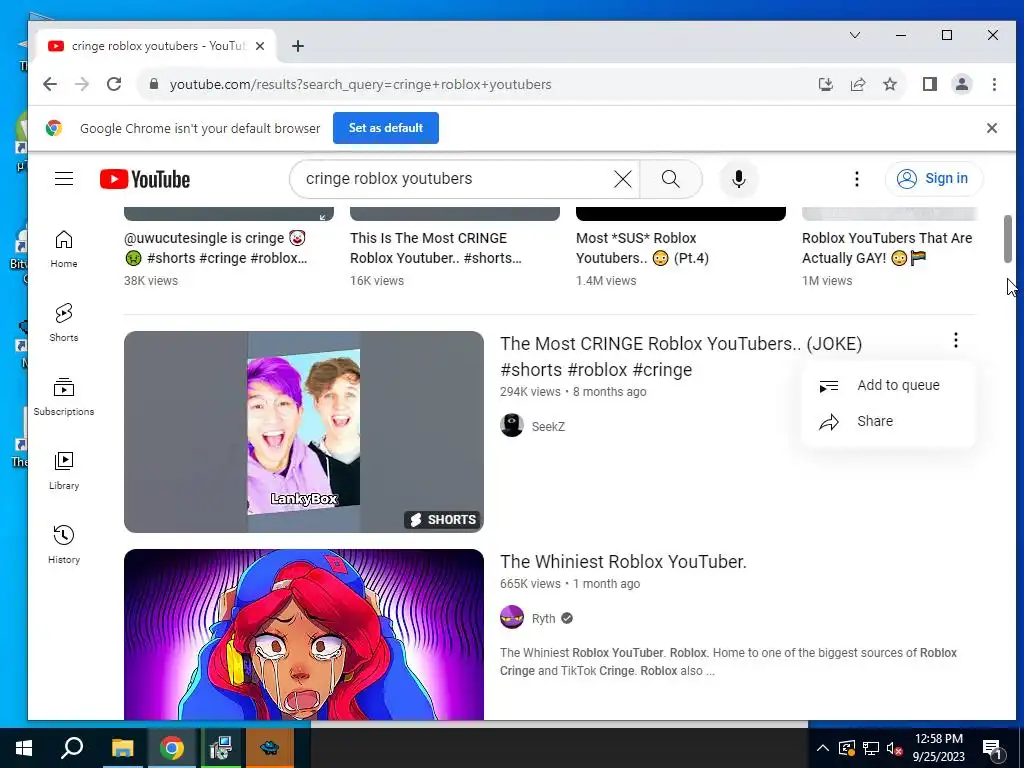The height and width of the screenshot is (768, 1024).
Task: Click the SeekZ channel avatar
Action: point(512,426)
